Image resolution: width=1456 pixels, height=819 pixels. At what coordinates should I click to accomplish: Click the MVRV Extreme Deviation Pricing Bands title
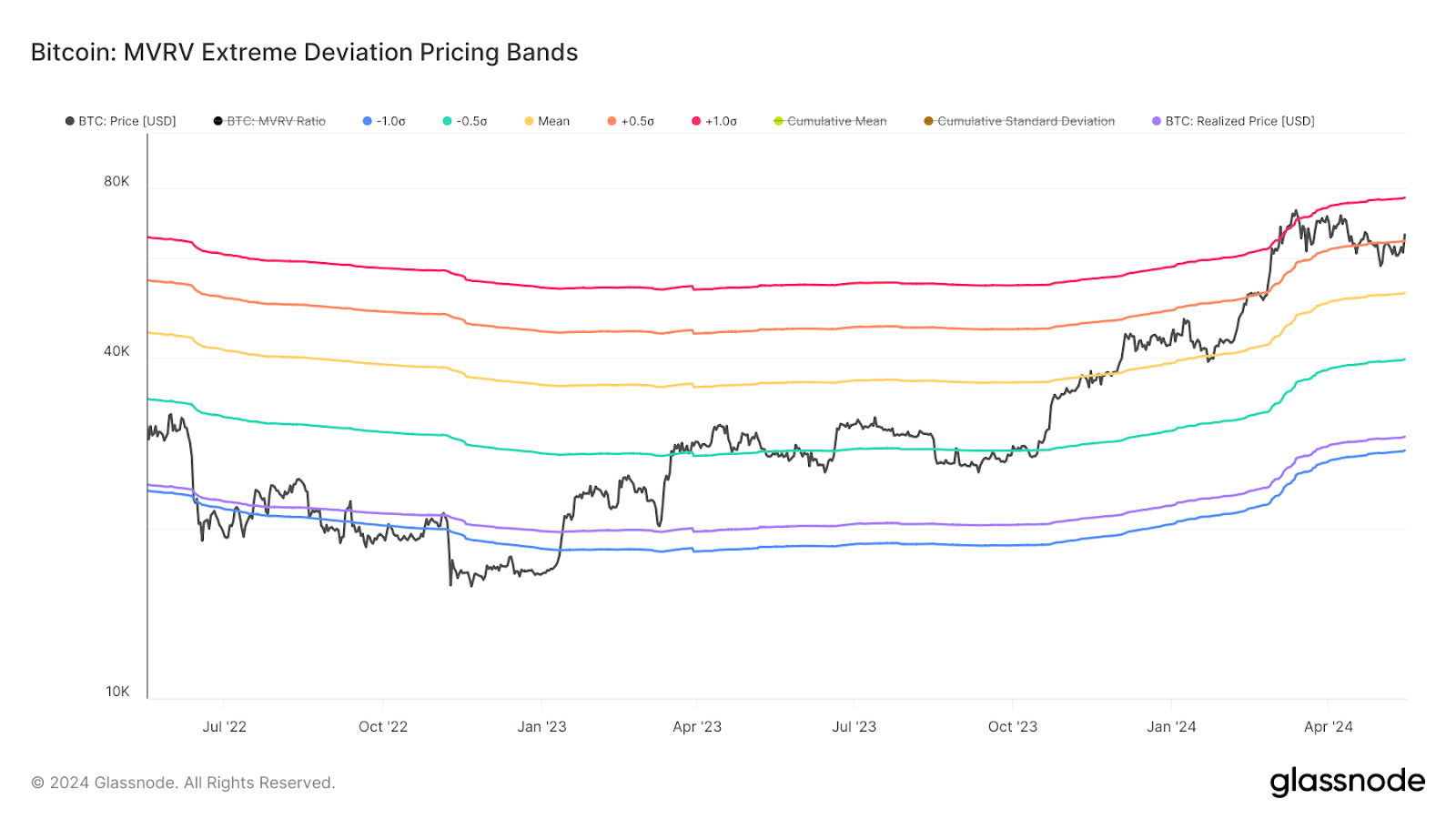(x=304, y=53)
